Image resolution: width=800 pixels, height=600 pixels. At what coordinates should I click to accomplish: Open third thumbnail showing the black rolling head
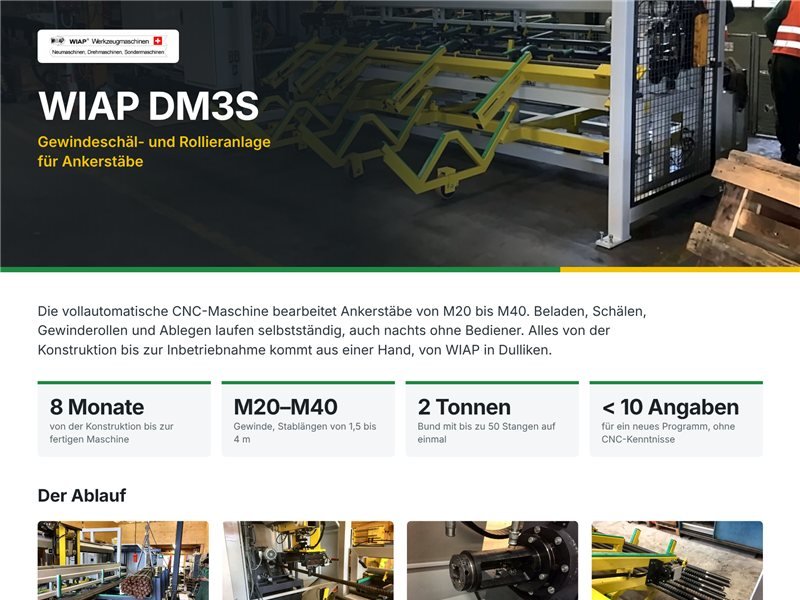pos(492,560)
